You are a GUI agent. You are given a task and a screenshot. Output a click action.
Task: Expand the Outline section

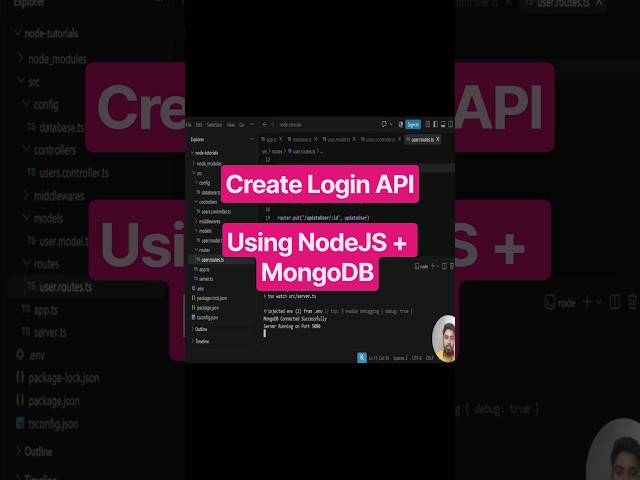pyautogui.click(x=199, y=329)
